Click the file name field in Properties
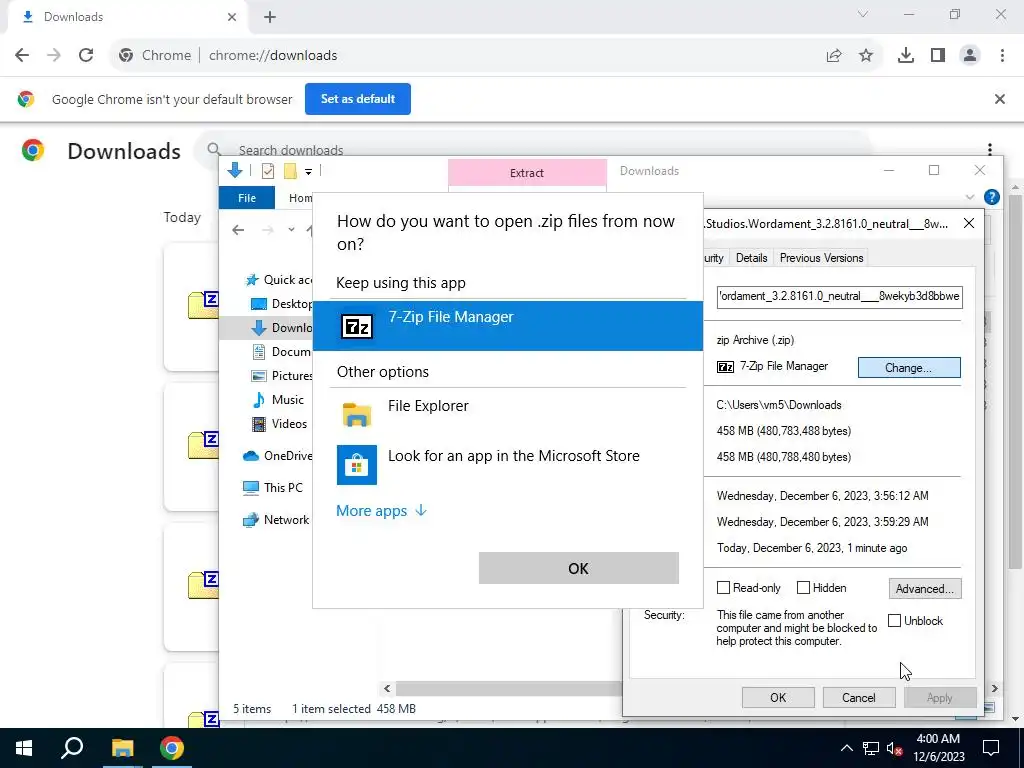The height and width of the screenshot is (768, 1024). click(839, 296)
